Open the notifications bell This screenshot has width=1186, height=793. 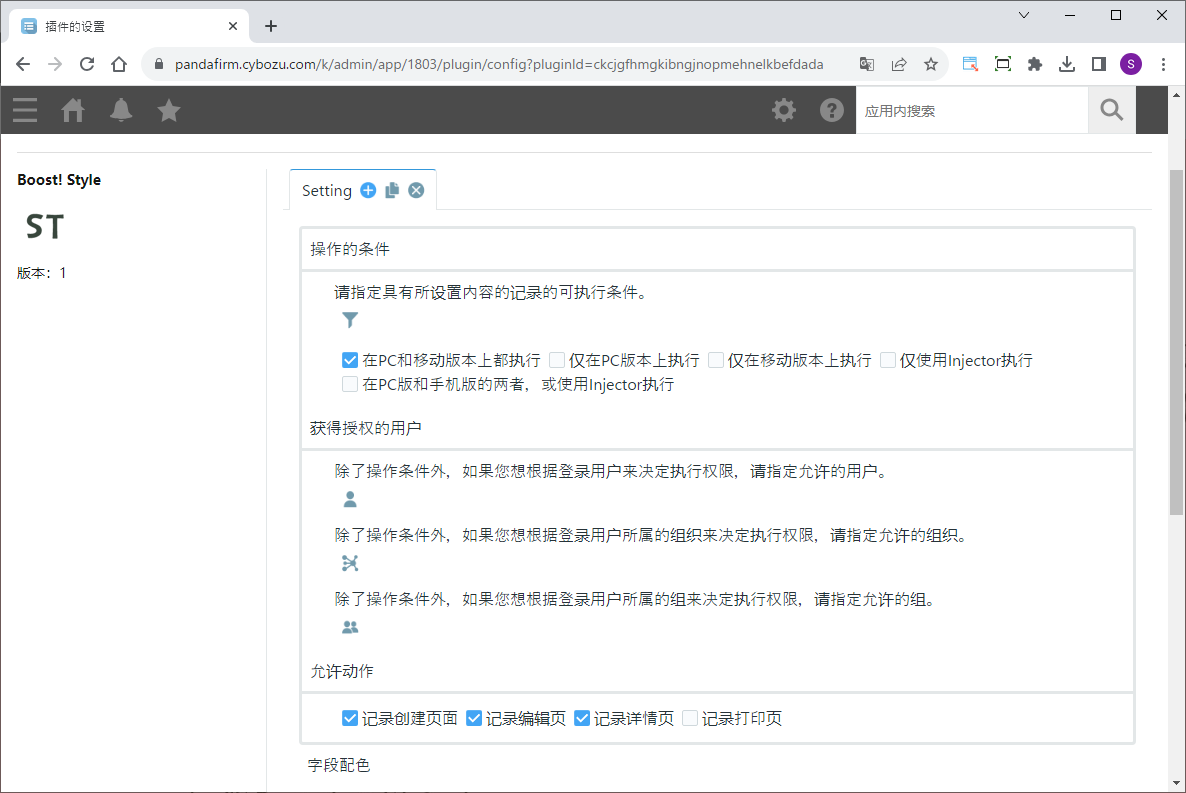pyautogui.click(x=121, y=110)
